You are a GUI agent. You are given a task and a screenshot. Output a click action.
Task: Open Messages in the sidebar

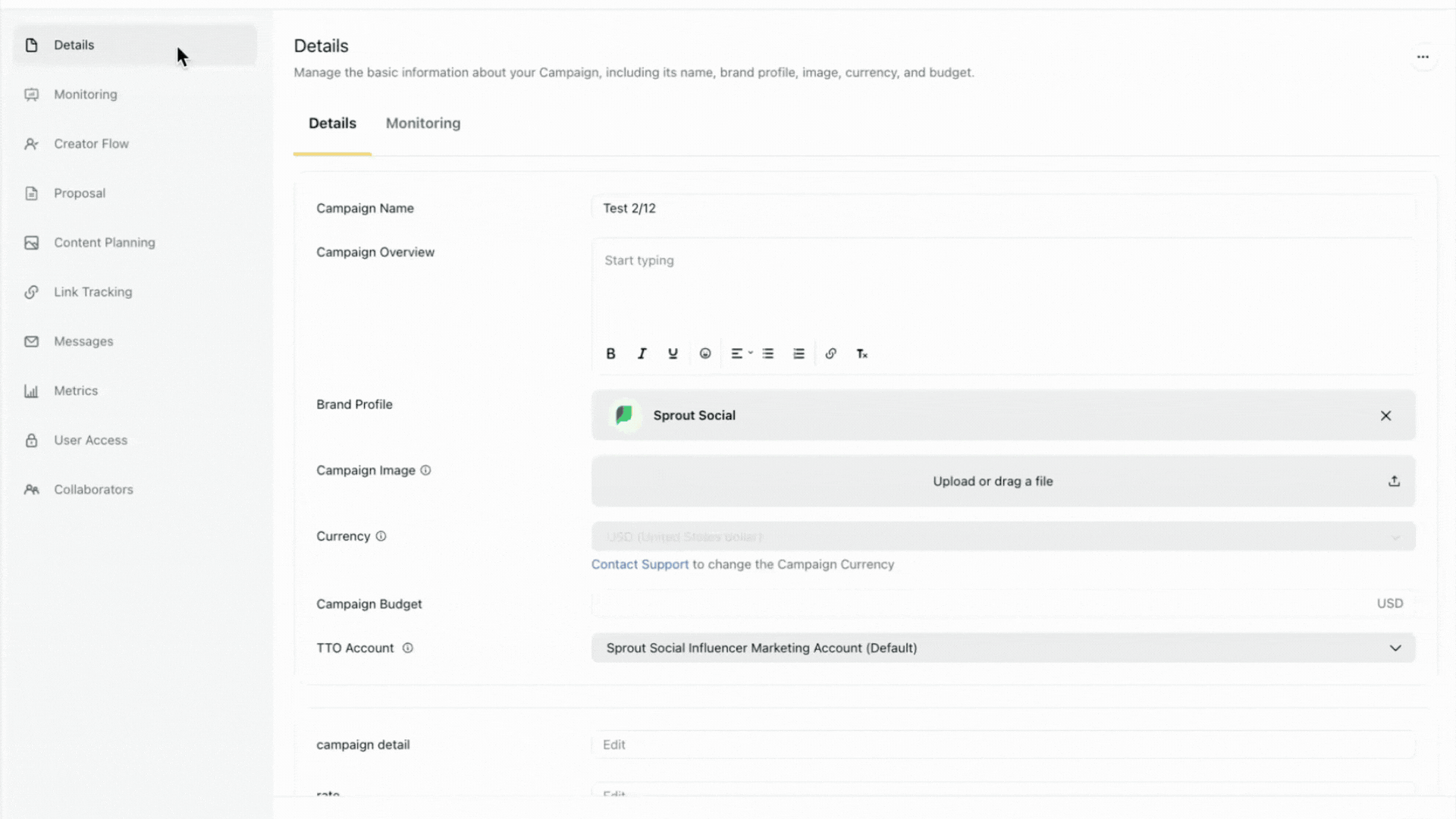point(135,341)
